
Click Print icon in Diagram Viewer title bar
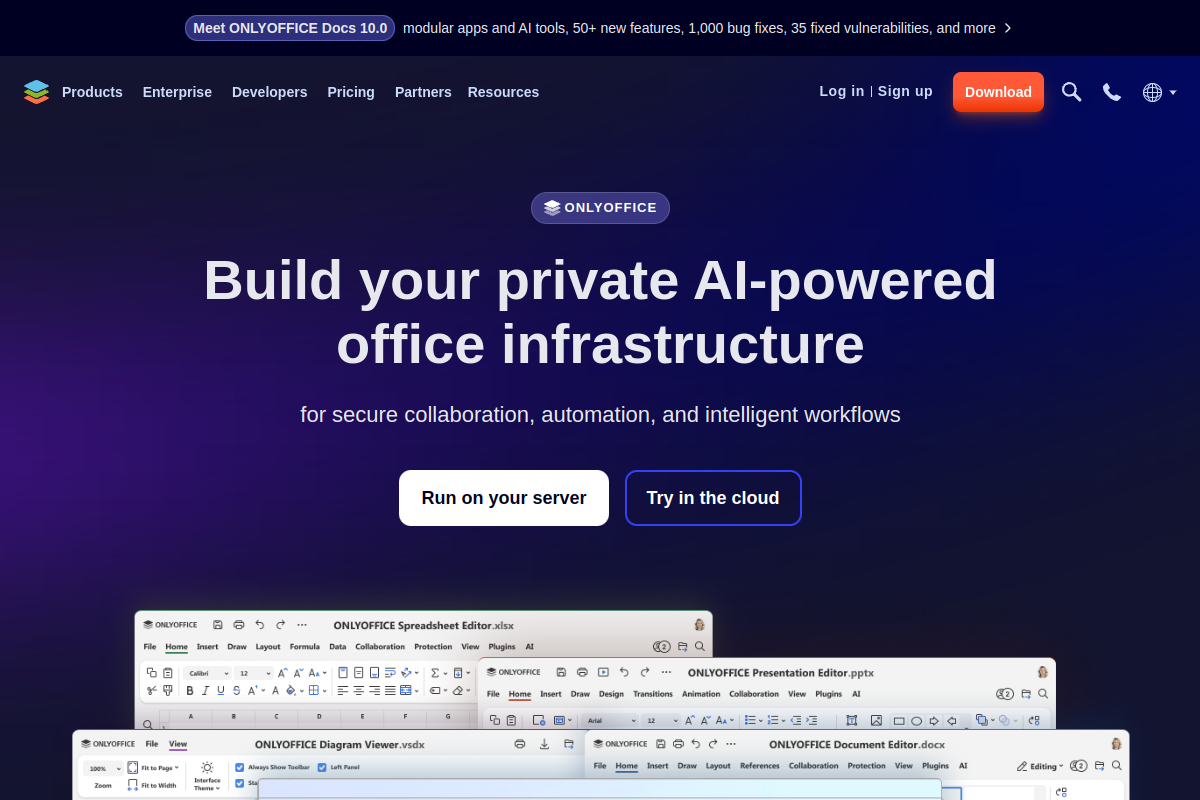point(519,744)
